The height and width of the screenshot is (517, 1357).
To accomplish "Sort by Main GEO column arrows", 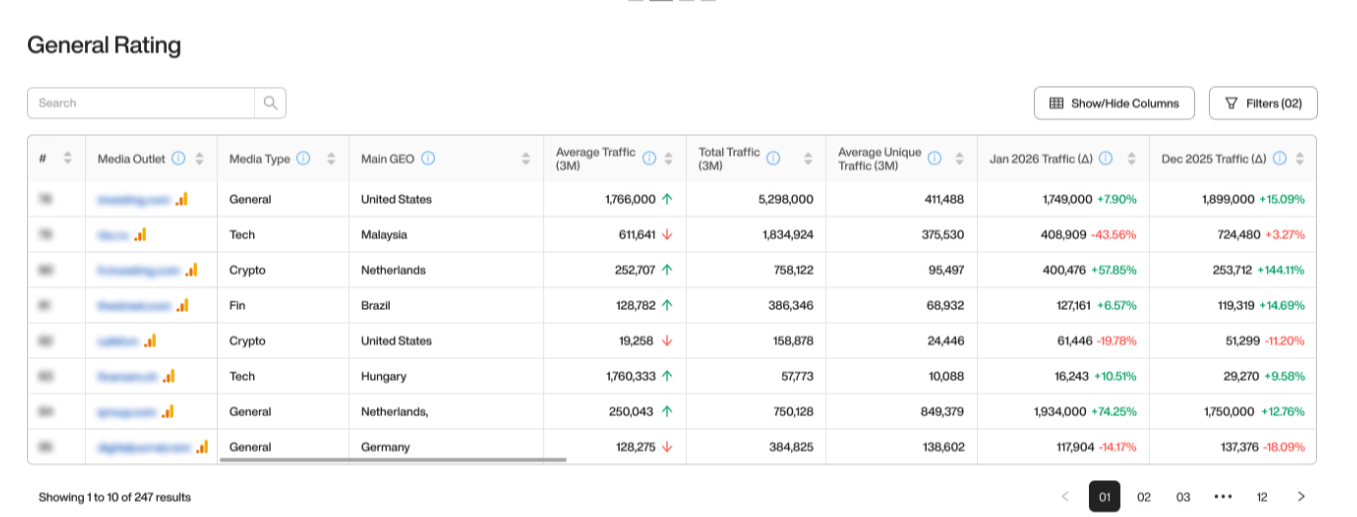I will coord(526,158).
